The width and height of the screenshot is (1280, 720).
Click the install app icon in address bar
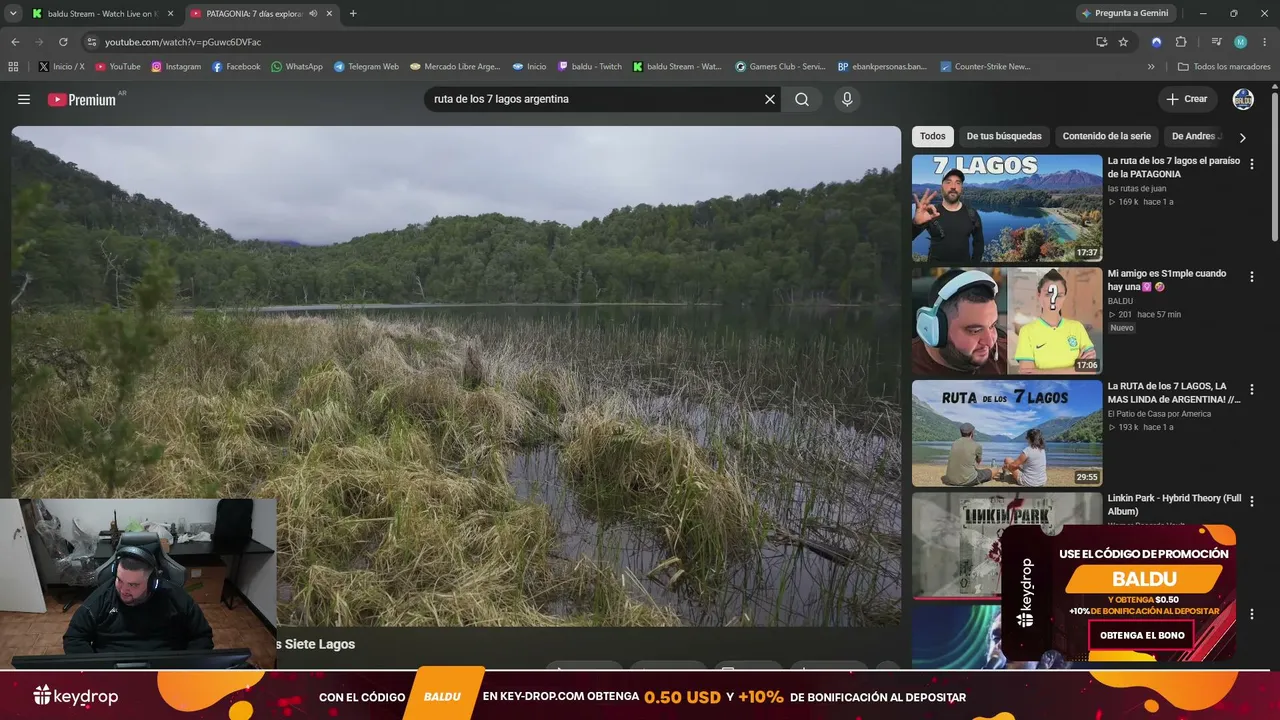tap(1101, 42)
